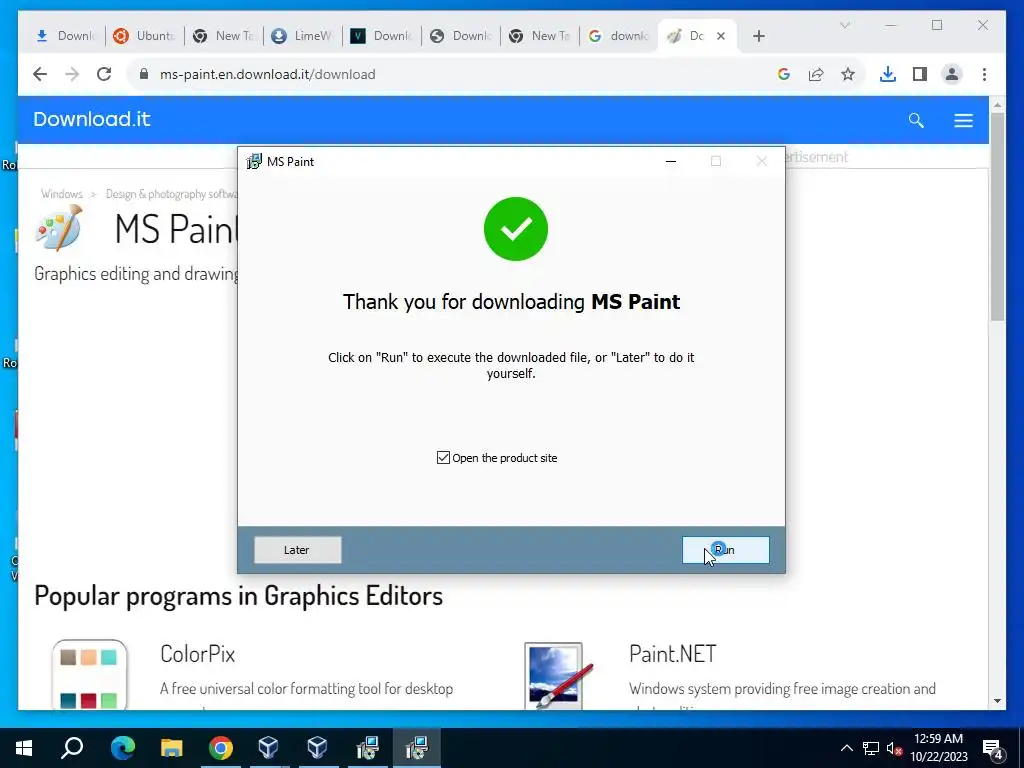Viewport: 1024px width, 768px height.
Task: Click the Windows breadcrumb link
Action: [61, 194]
